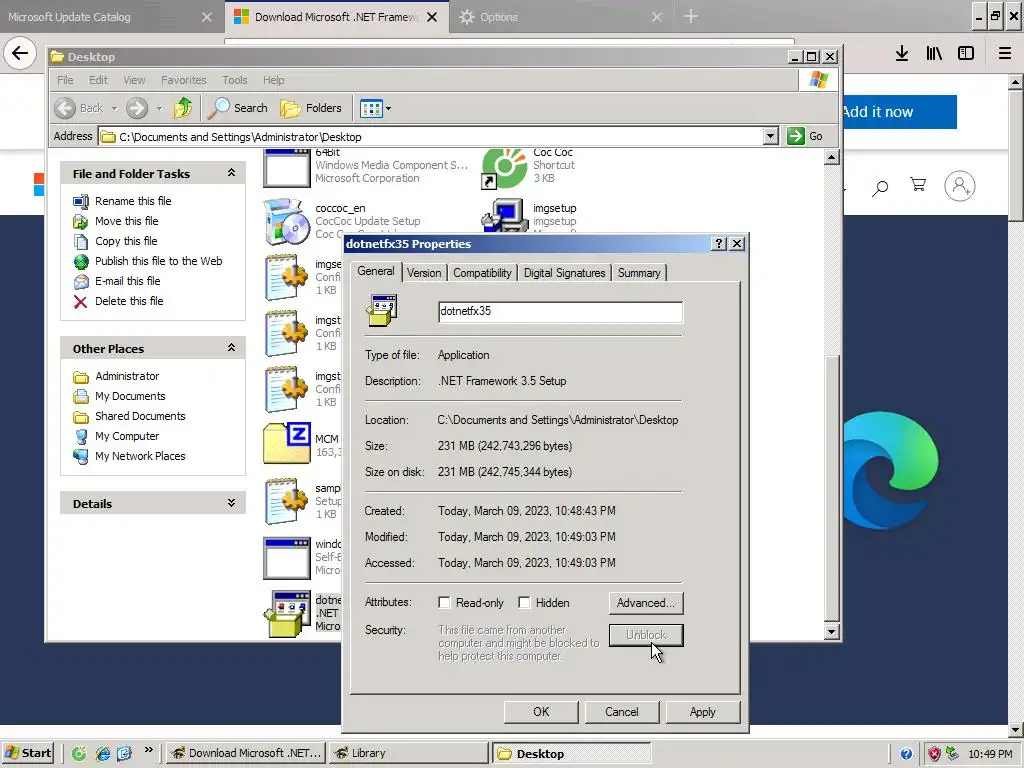The image size is (1024, 768).
Task: Edit the dotnetfx35 filename field
Action: tap(560, 312)
